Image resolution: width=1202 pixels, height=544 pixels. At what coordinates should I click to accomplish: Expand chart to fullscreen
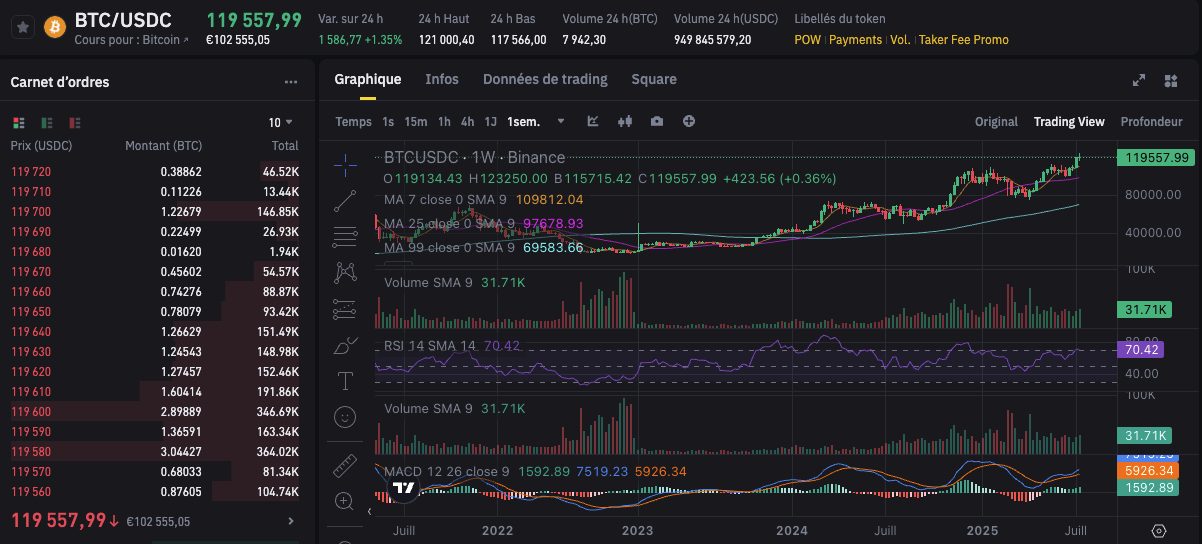1138,81
